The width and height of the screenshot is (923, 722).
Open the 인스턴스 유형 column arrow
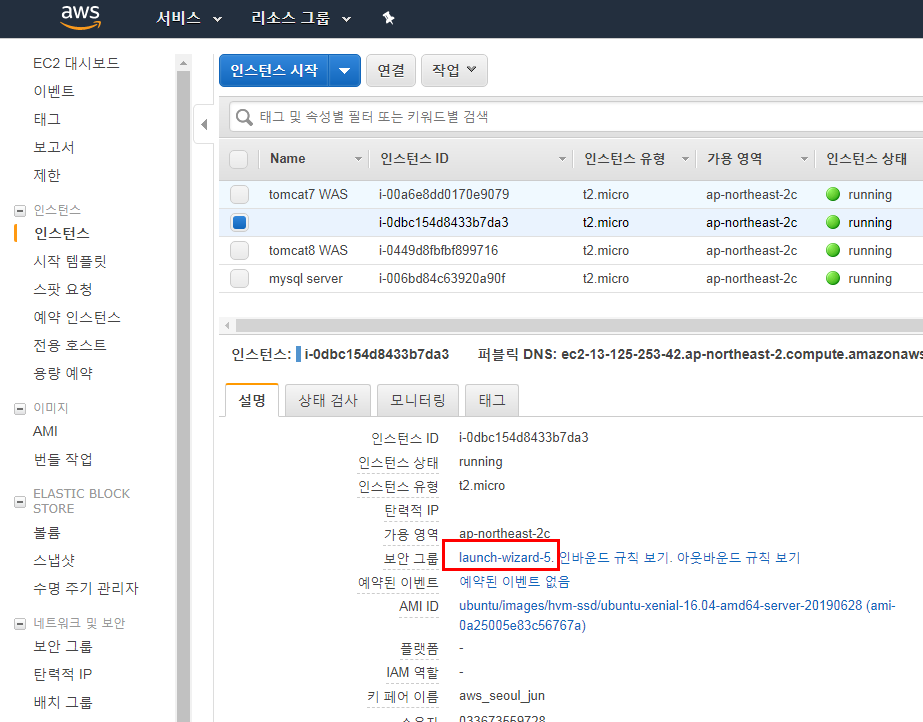[x=685, y=159]
